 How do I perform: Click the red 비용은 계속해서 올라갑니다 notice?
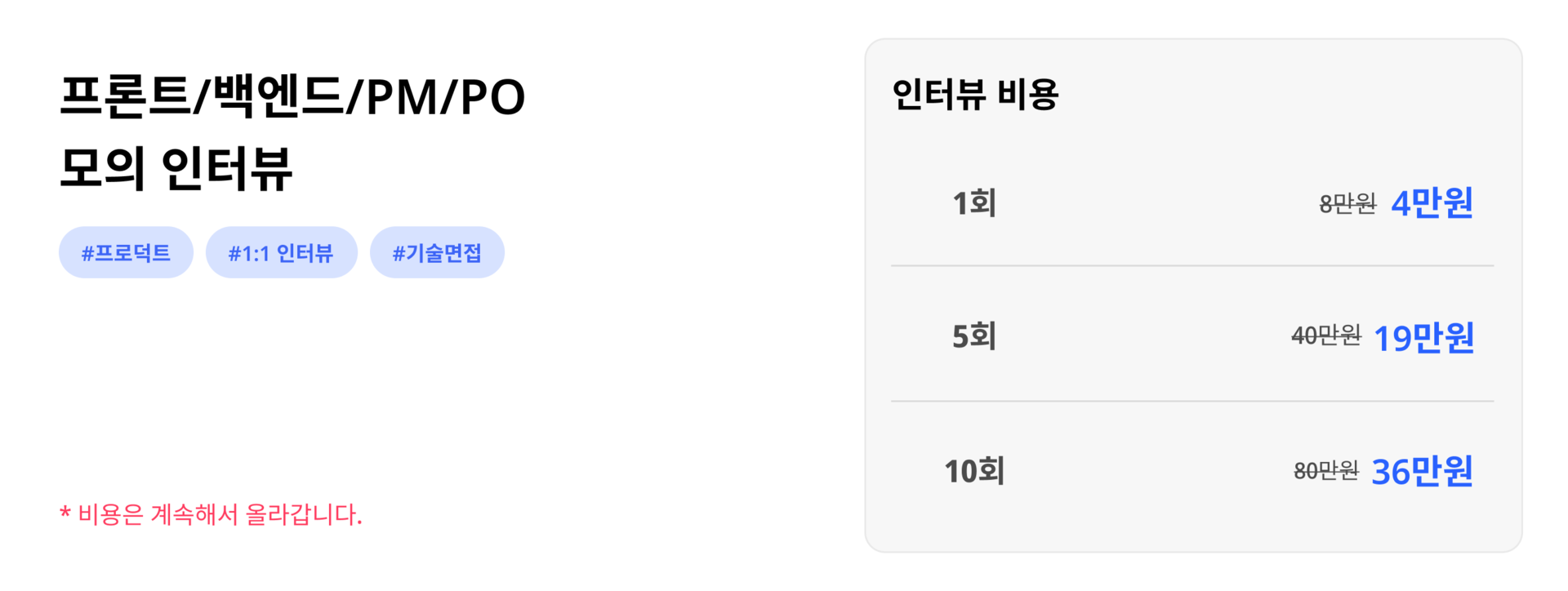(220, 515)
